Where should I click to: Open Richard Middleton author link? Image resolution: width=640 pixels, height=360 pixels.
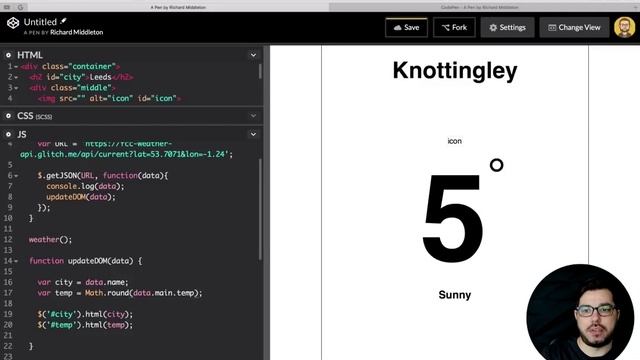pyautogui.click(x=76, y=32)
